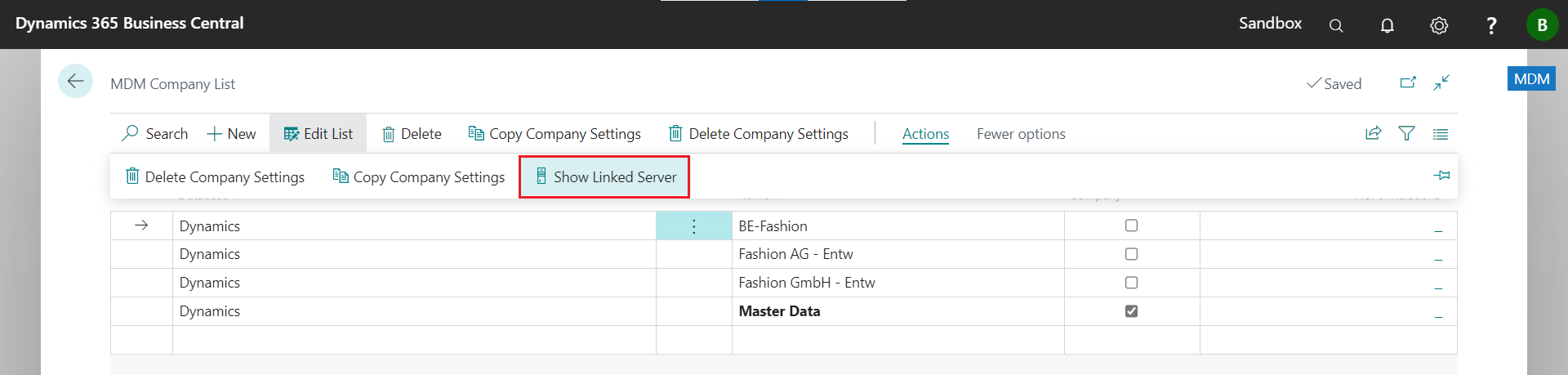Switch layout using list view icon
This screenshot has height=375, width=1568.
coord(1441,134)
